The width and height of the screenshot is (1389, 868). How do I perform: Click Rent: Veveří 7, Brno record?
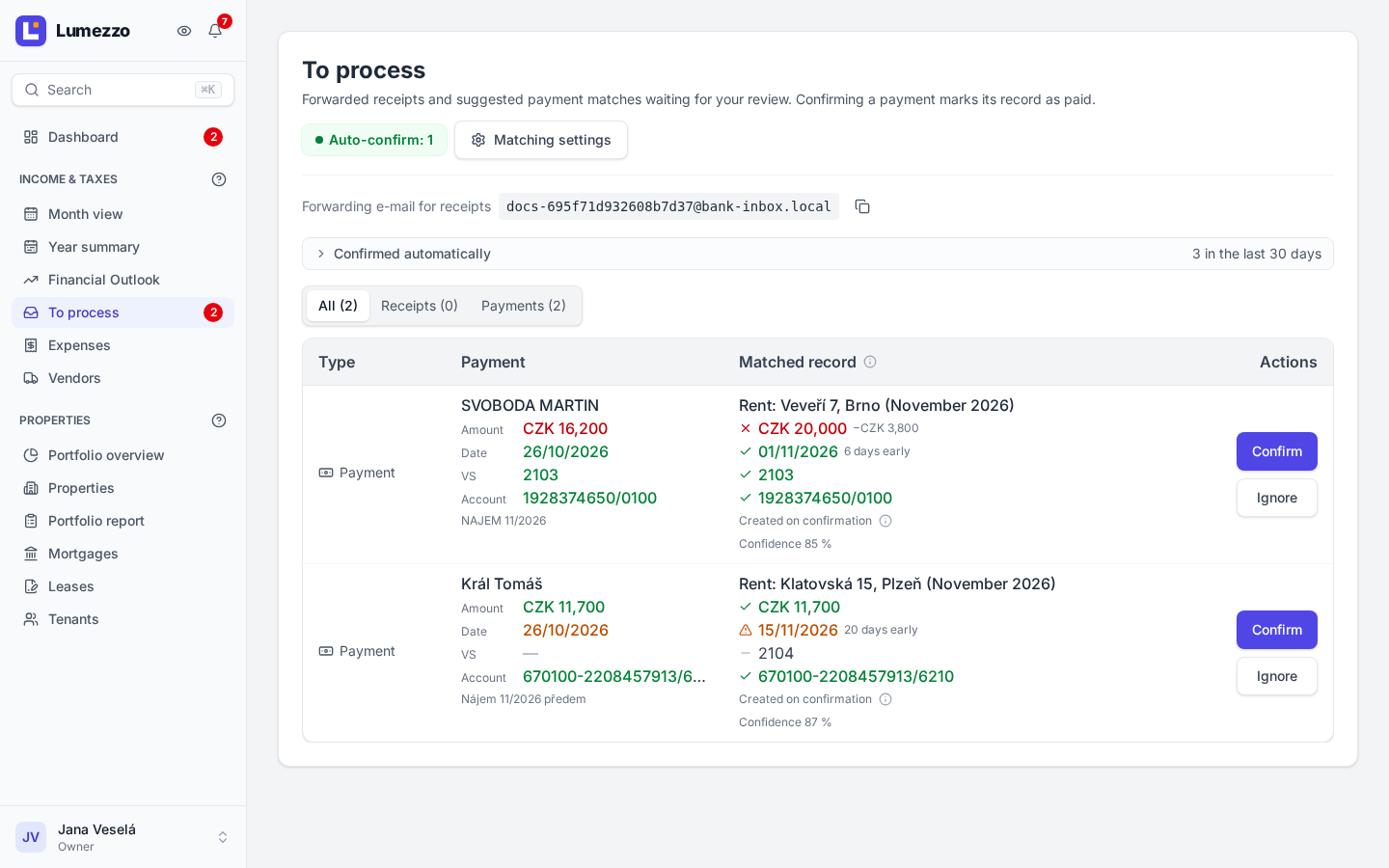pyautogui.click(x=876, y=405)
